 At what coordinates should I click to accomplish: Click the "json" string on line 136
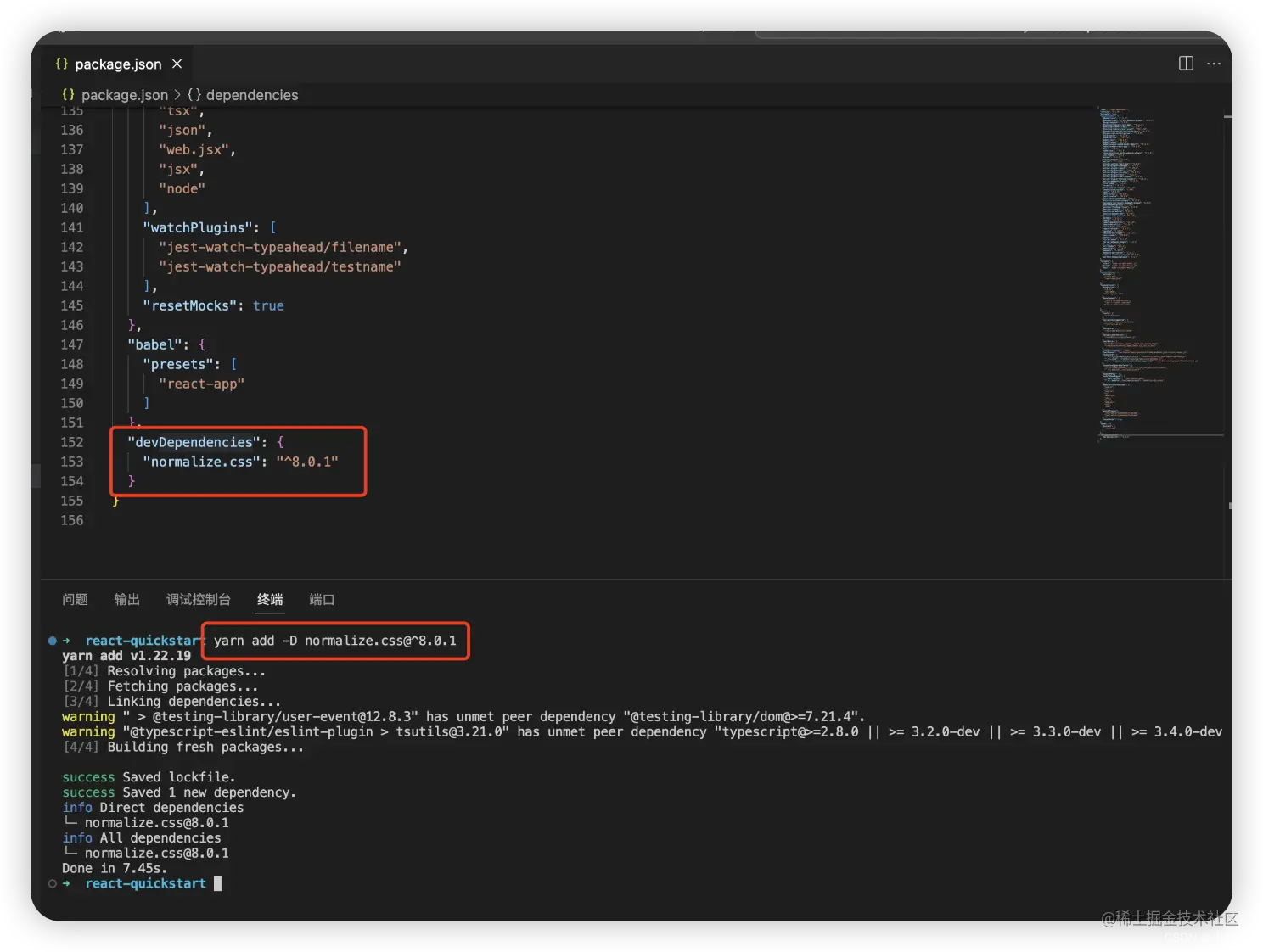[182, 130]
